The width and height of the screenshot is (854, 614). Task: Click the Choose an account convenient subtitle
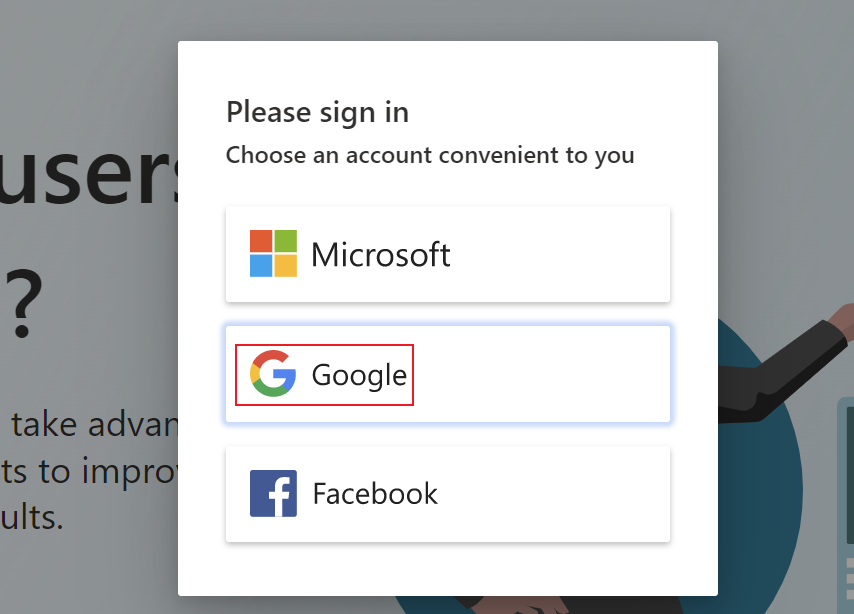pyautogui.click(x=430, y=156)
